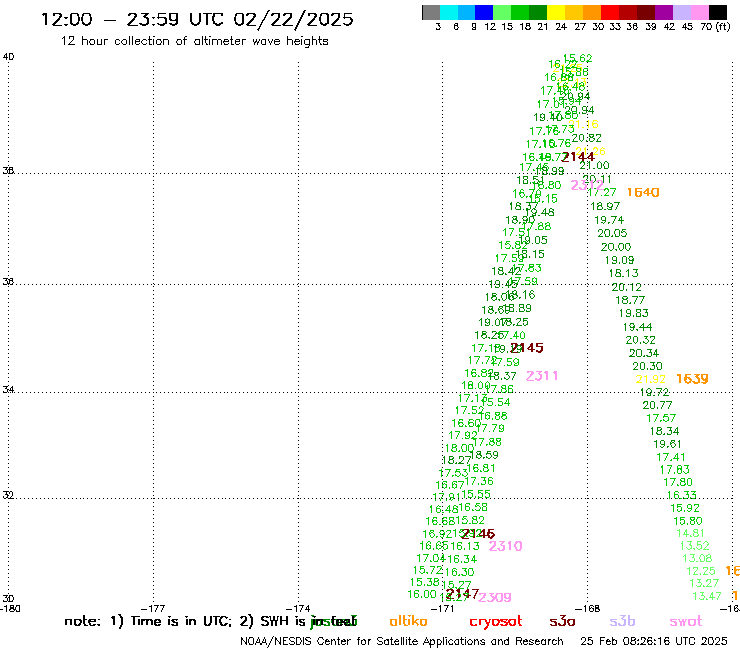Click the wave height value 20.82
This screenshot has height=650, width=740.
click(587, 138)
